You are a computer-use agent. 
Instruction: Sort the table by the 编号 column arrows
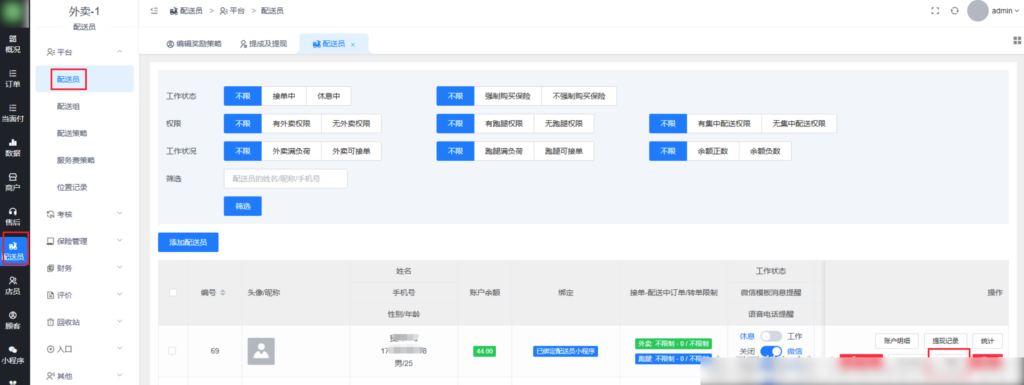[223, 292]
